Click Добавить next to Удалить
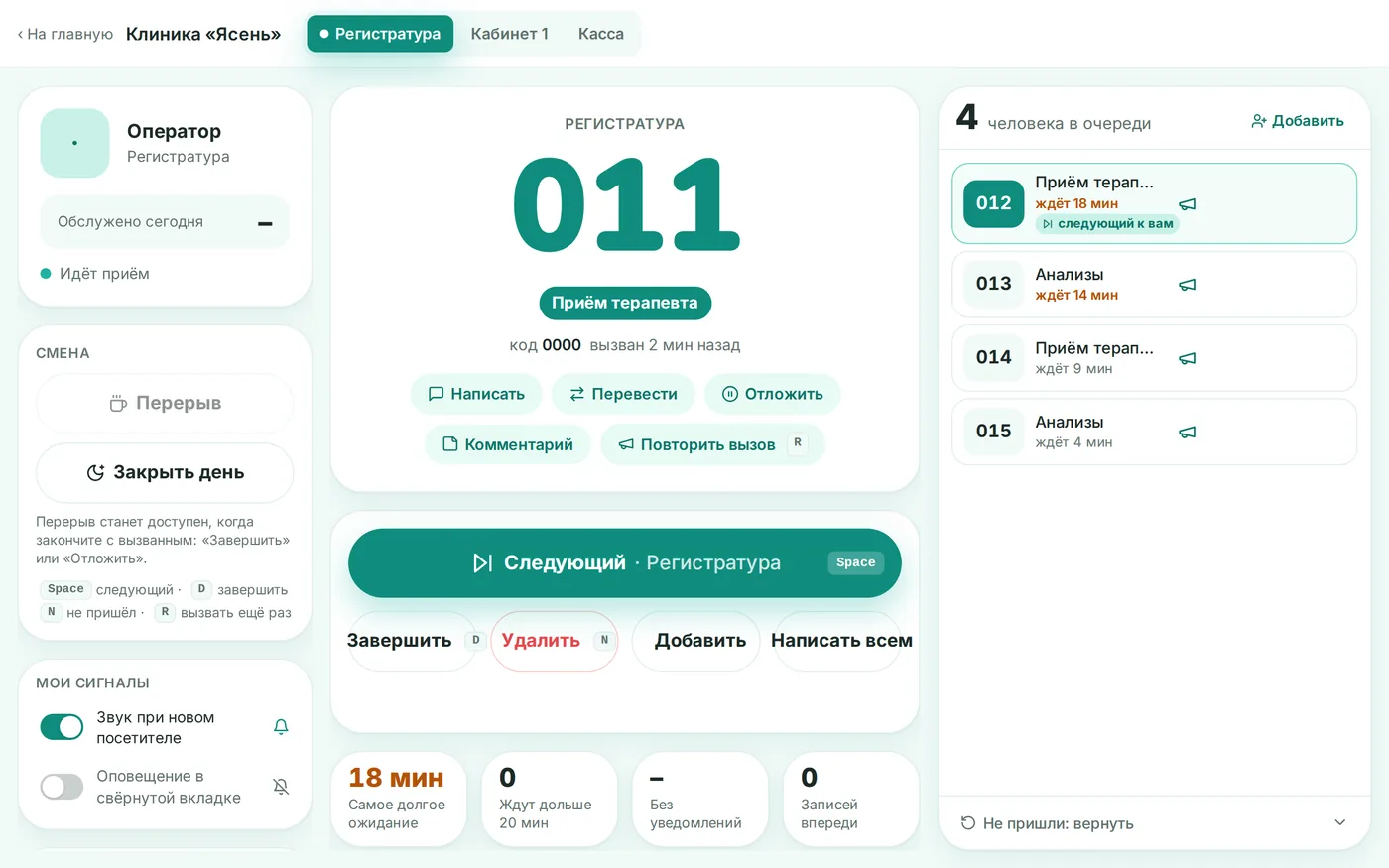1389x868 pixels. click(696, 641)
